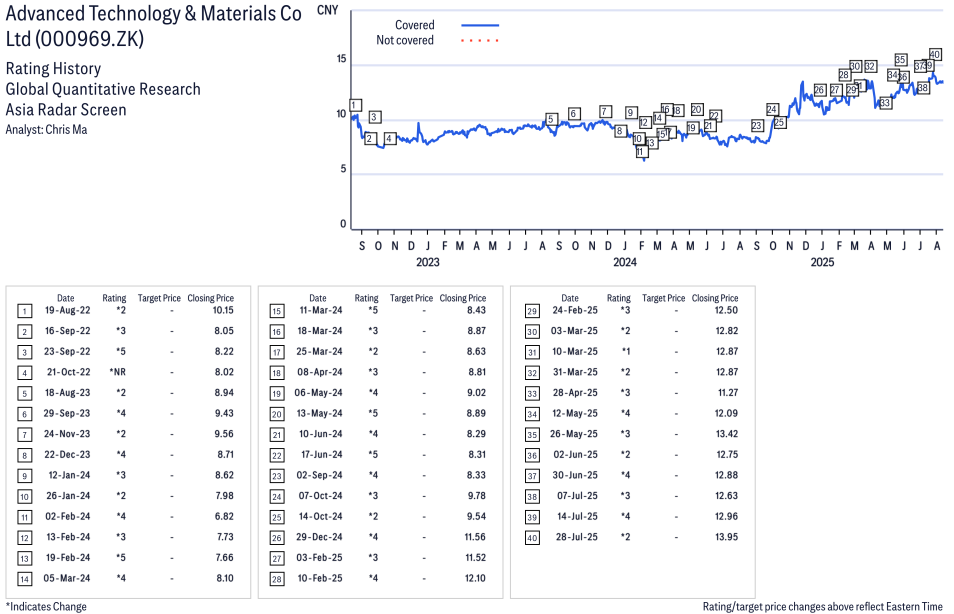The height and width of the screenshot is (614, 954).
Task: Click row number box 4 in first table
Action: (24, 373)
